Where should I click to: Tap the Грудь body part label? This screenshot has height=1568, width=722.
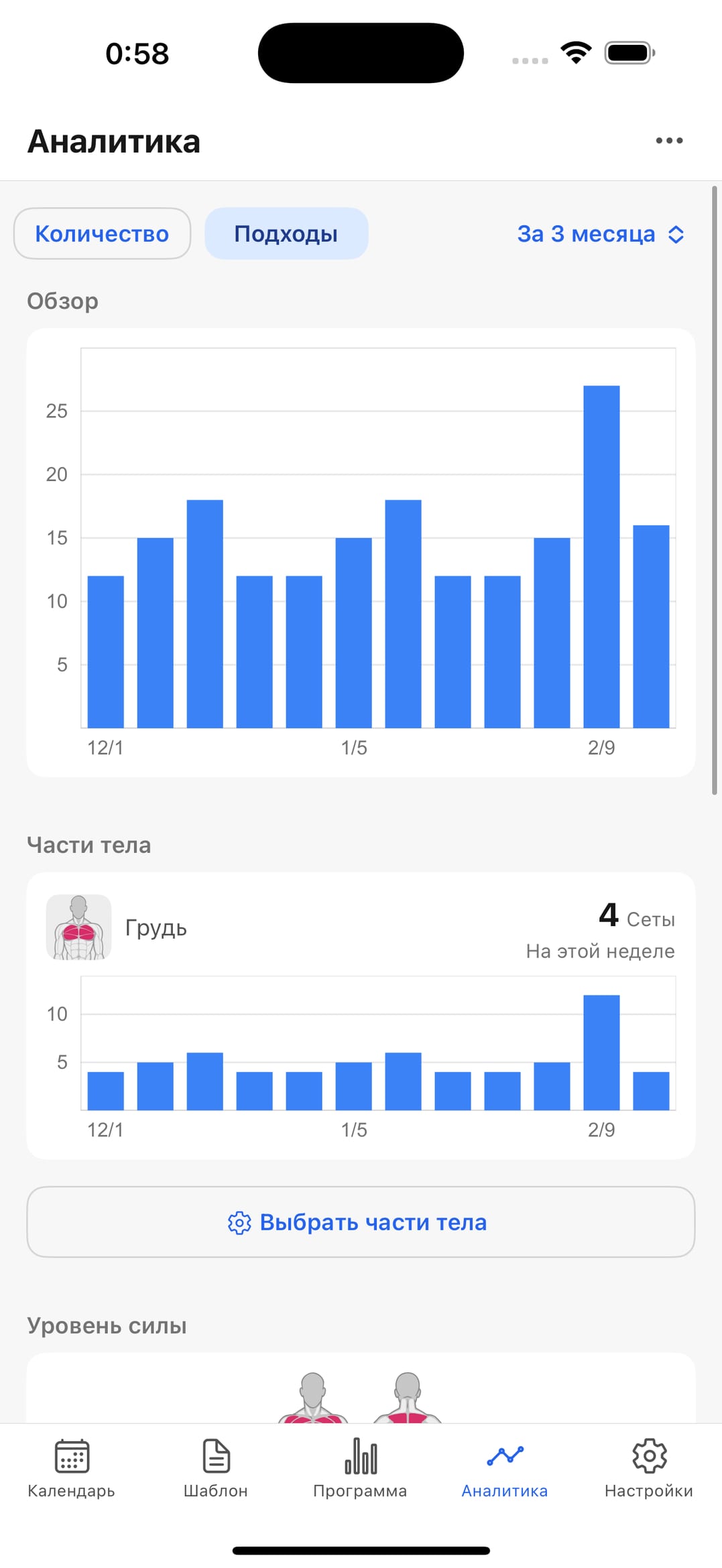156,928
